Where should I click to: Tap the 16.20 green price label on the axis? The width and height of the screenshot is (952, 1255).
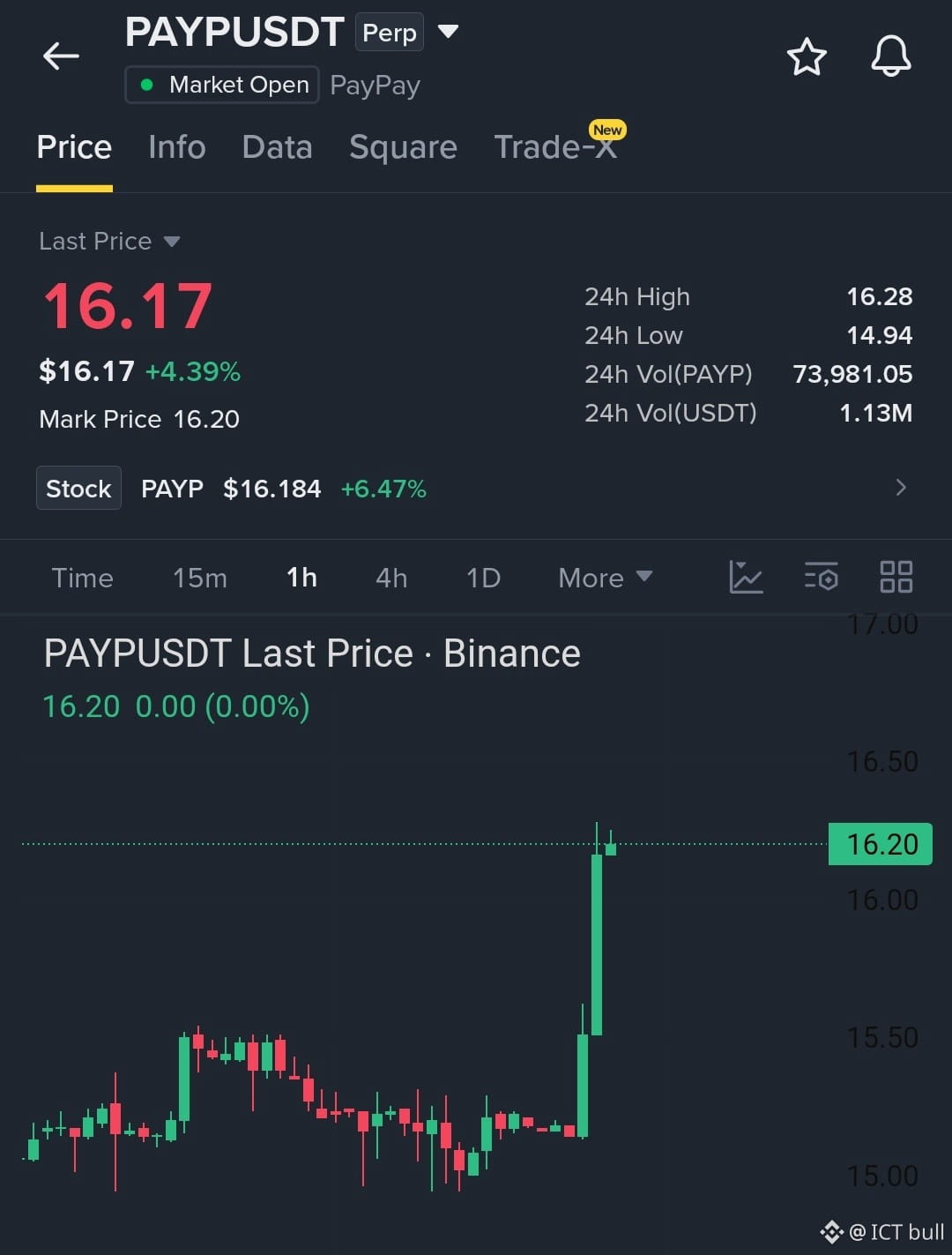coord(881,844)
